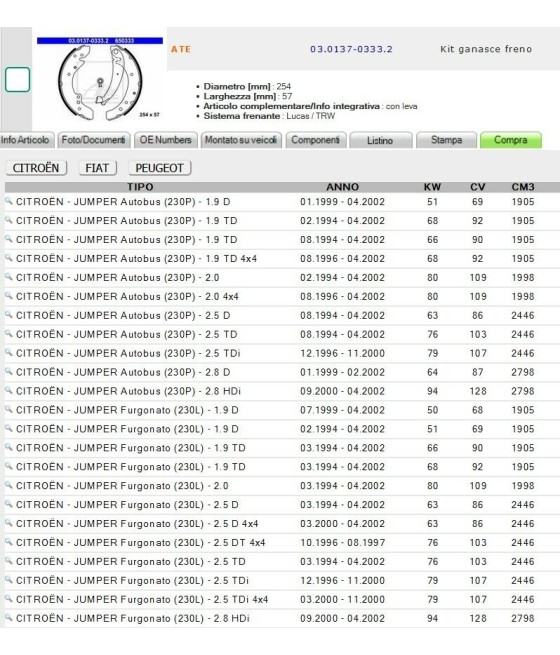Open the Listino tab
Image resolution: width=560 pixels, height=655 pixels.
pyautogui.click(x=380, y=140)
